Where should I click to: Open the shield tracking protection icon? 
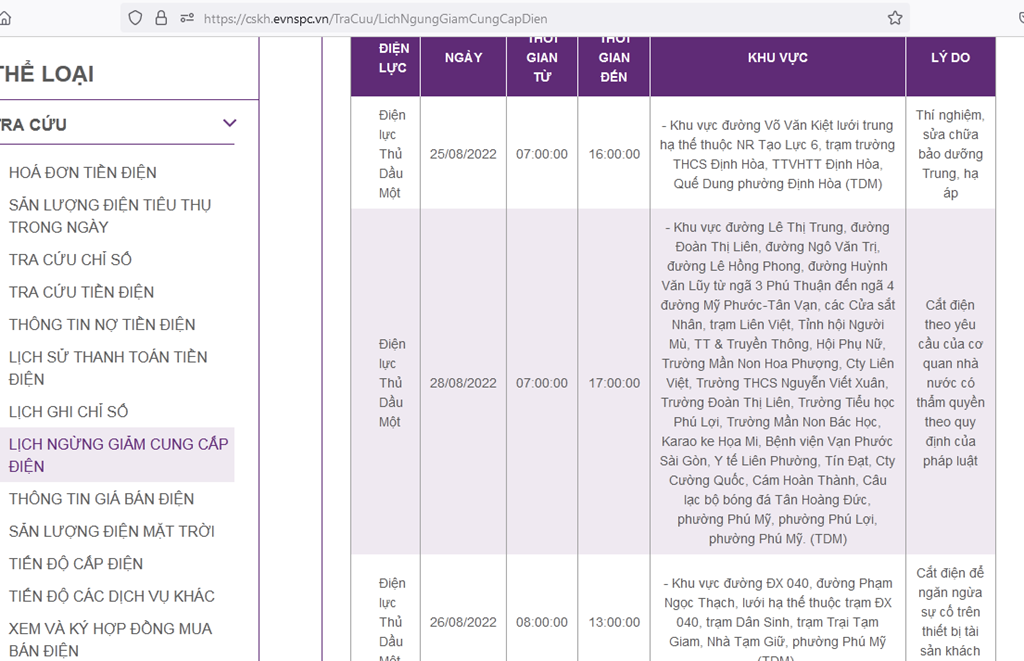click(x=135, y=18)
